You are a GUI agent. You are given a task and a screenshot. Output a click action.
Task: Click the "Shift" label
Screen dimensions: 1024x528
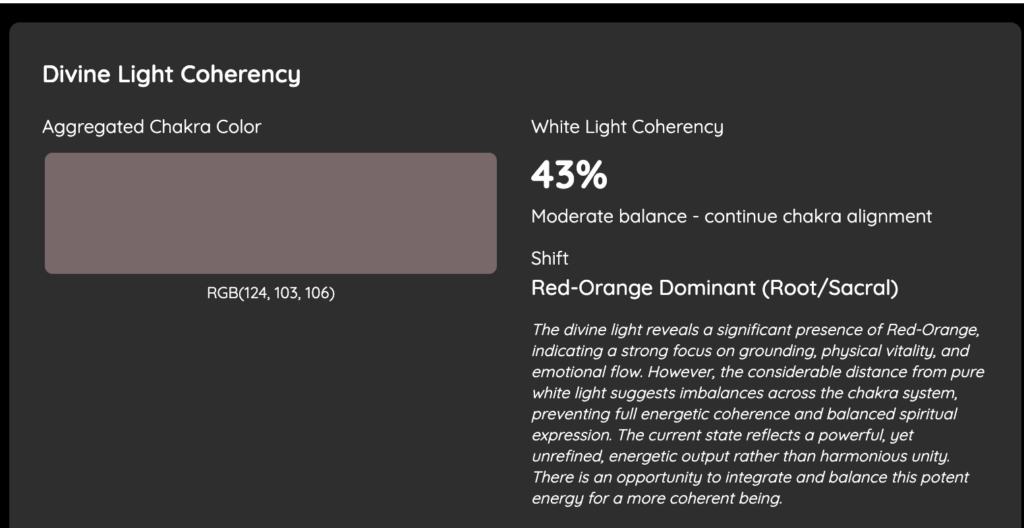[x=550, y=259]
